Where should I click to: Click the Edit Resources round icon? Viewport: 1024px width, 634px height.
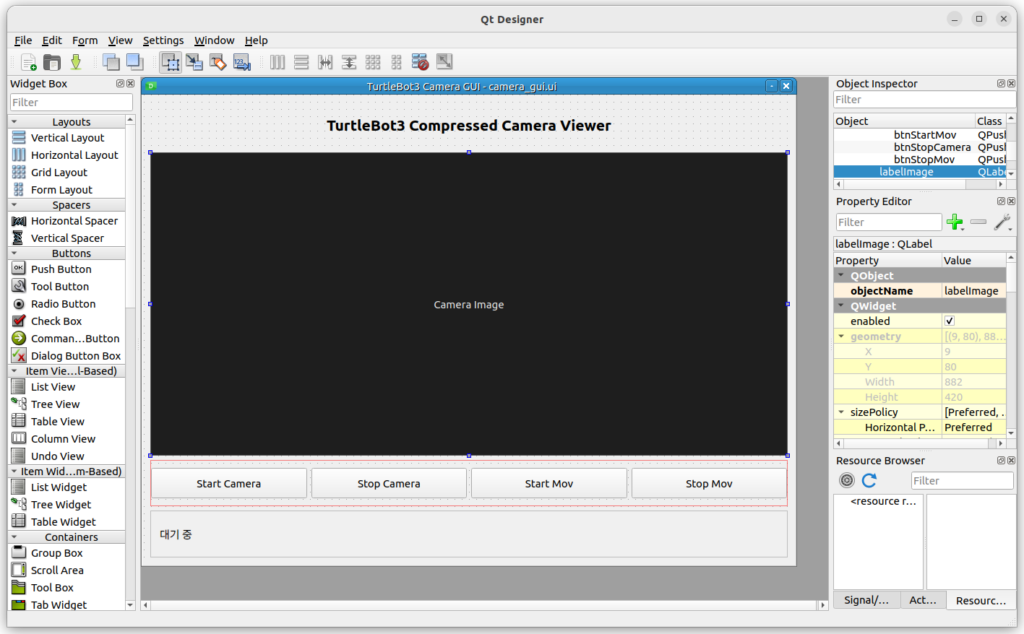coord(847,481)
